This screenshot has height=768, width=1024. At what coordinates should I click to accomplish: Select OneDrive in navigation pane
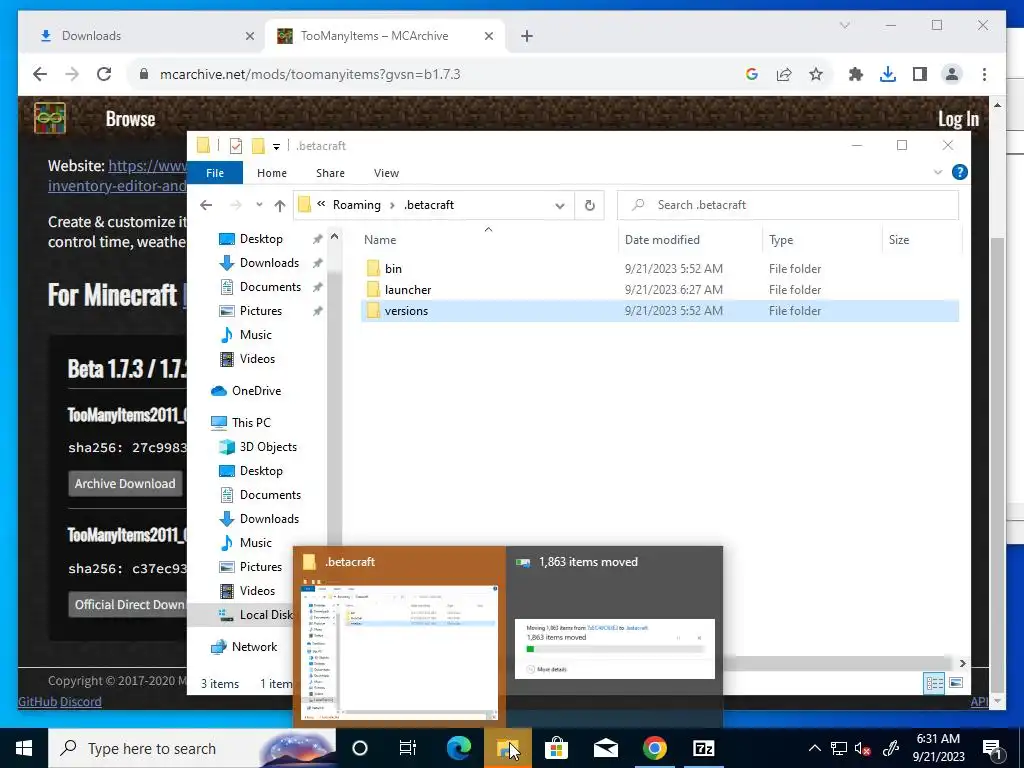tap(256, 391)
